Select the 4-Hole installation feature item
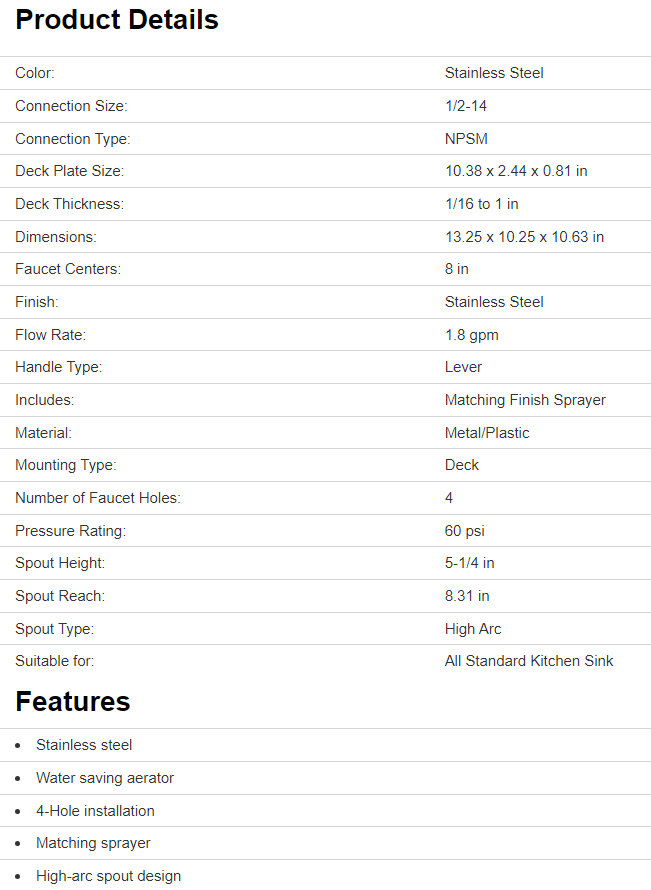Image resolution: width=651 pixels, height=890 pixels. tap(95, 811)
